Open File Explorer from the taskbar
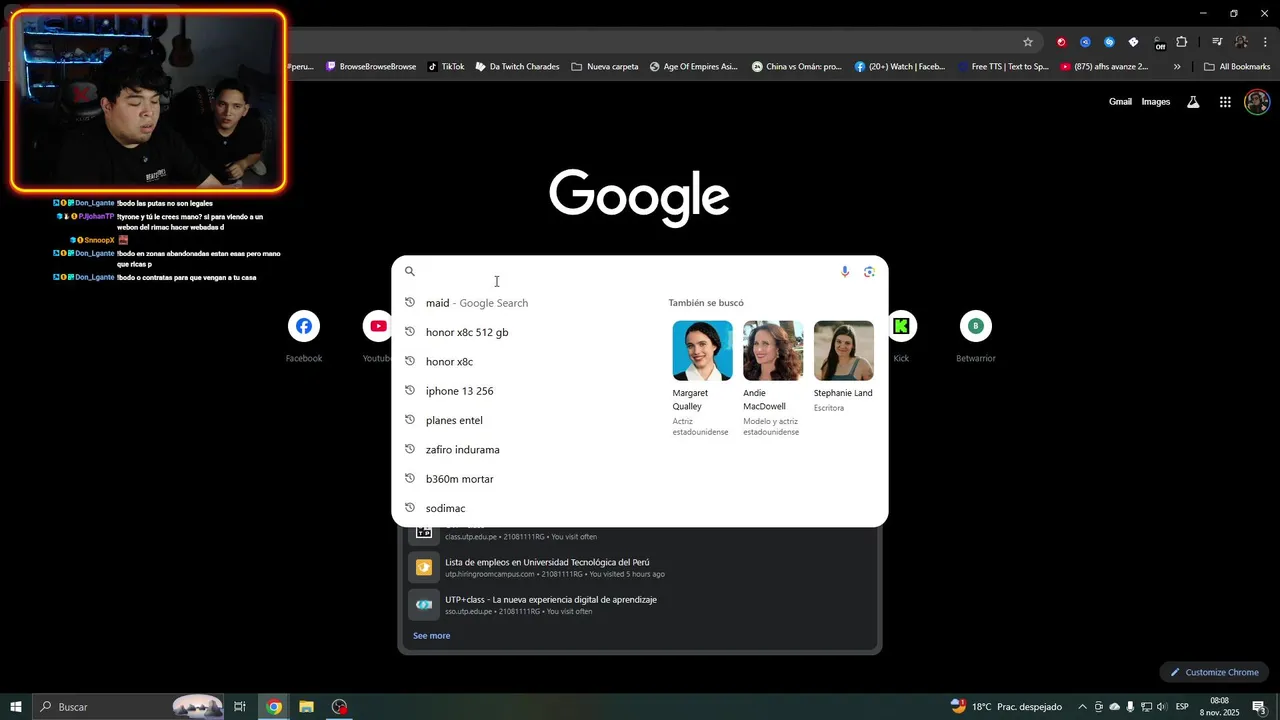The height and width of the screenshot is (720, 1280). pos(306,706)
